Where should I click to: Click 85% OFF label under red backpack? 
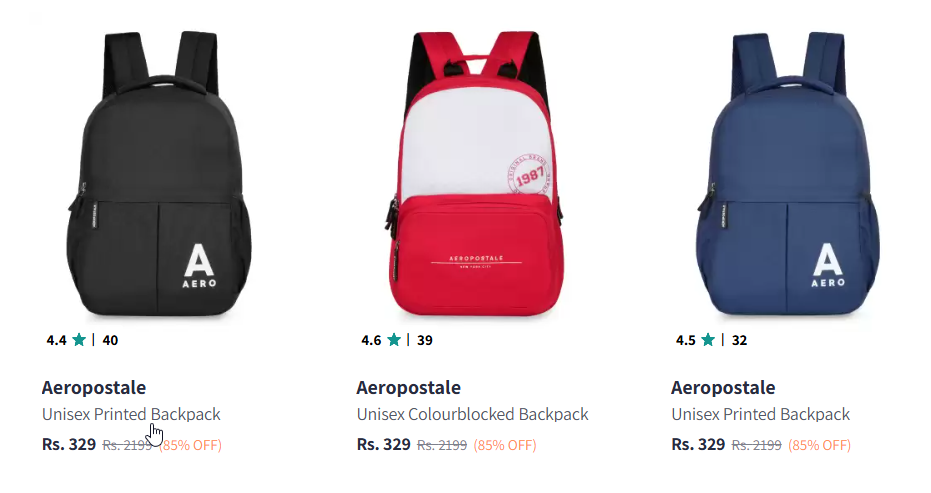pyautogui.click(x=505, y=445)
